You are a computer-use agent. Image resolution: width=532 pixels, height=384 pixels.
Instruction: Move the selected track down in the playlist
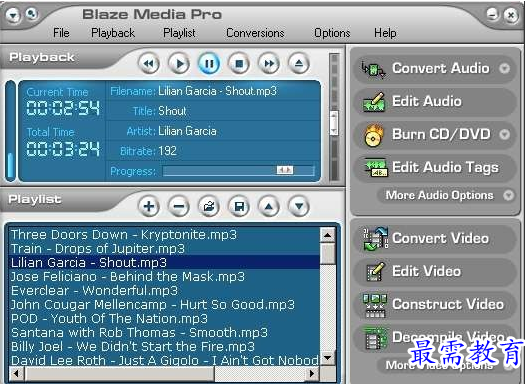click(x=299, y=206)
